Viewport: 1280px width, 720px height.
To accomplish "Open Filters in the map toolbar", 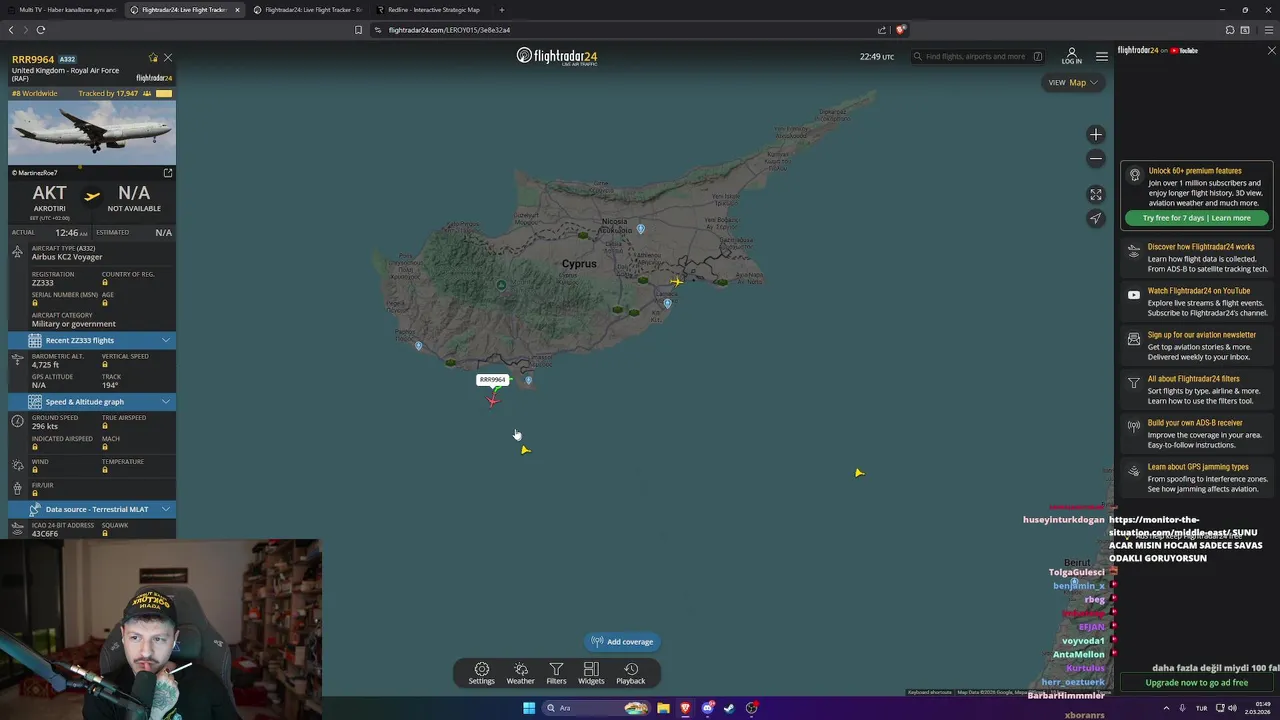I will click(x=556, y=673).
